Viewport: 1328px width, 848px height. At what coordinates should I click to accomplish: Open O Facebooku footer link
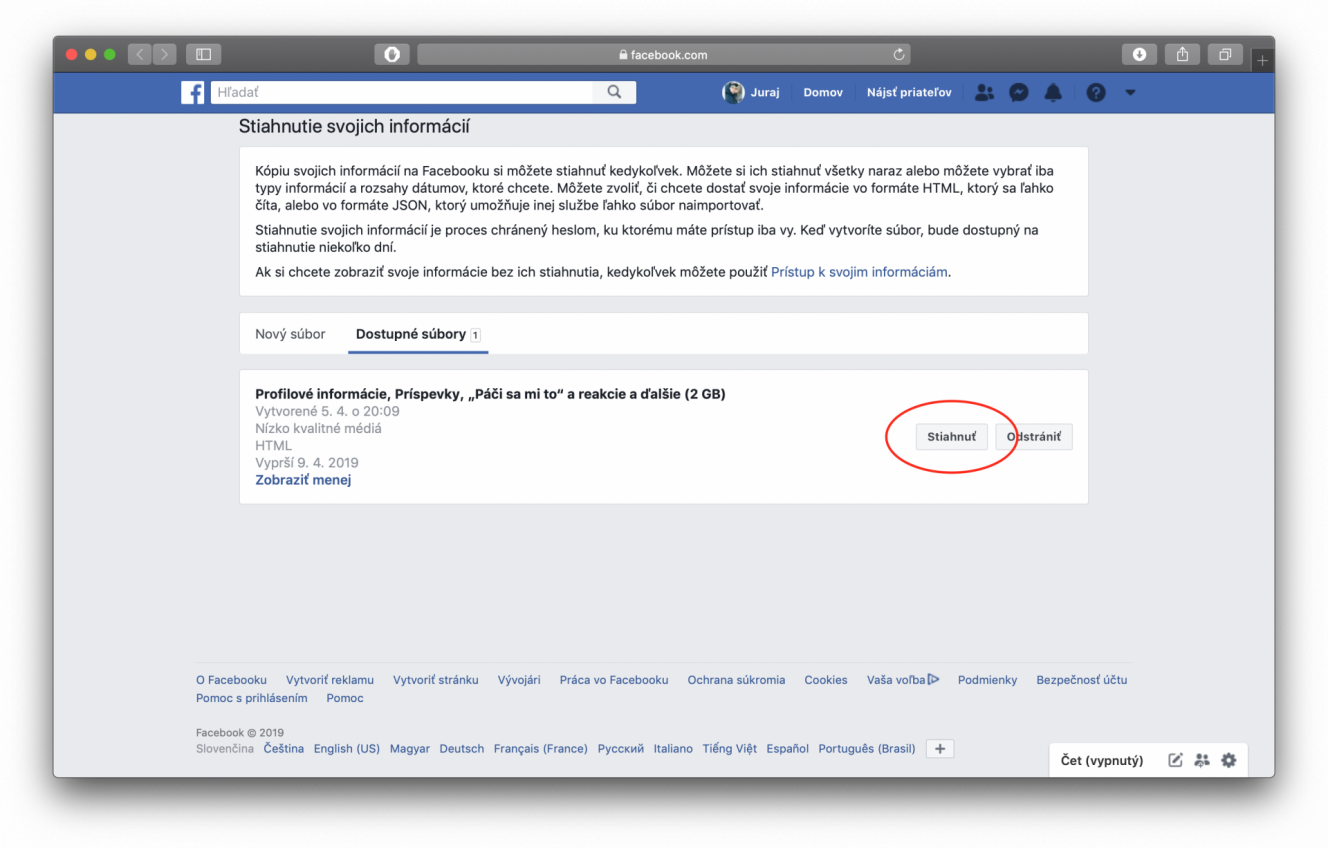coord(231,680)
